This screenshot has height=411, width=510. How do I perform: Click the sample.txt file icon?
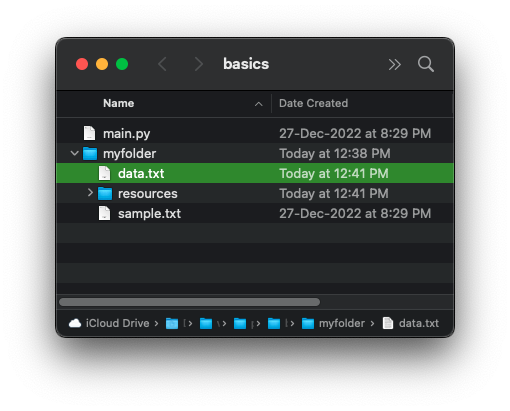tap(104, 213)
